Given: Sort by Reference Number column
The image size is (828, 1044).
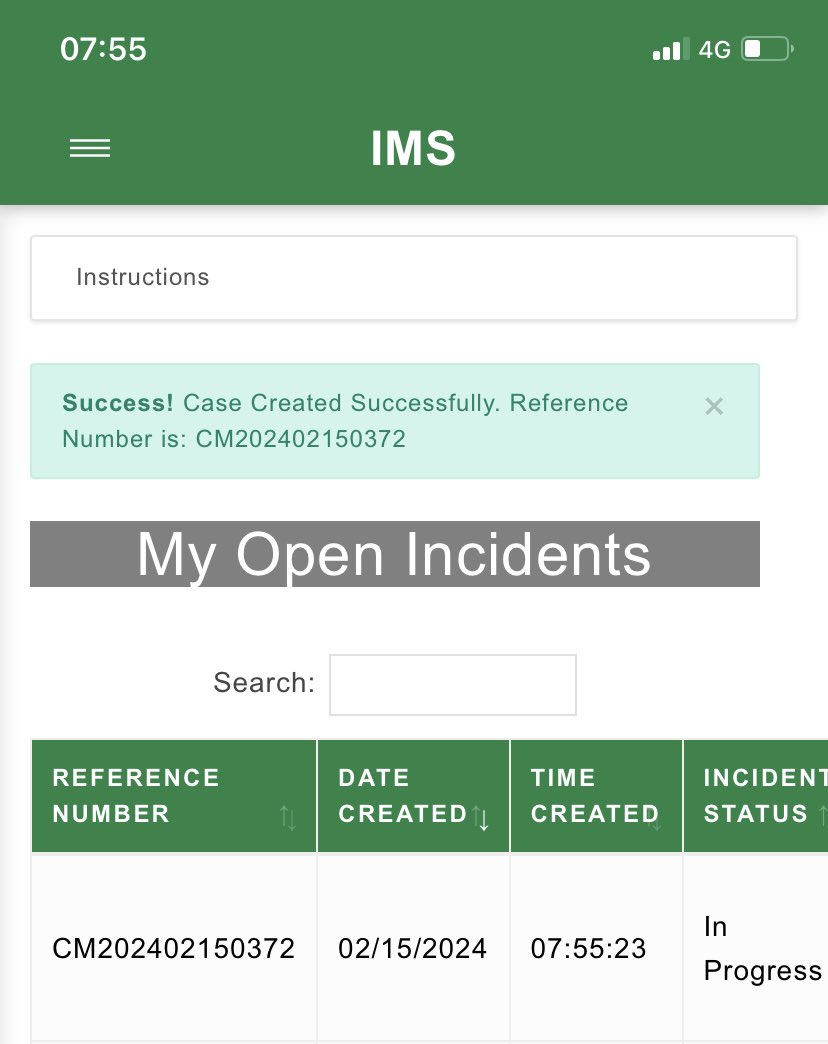Looking at the screenshot, I should [x=174, y=796].
